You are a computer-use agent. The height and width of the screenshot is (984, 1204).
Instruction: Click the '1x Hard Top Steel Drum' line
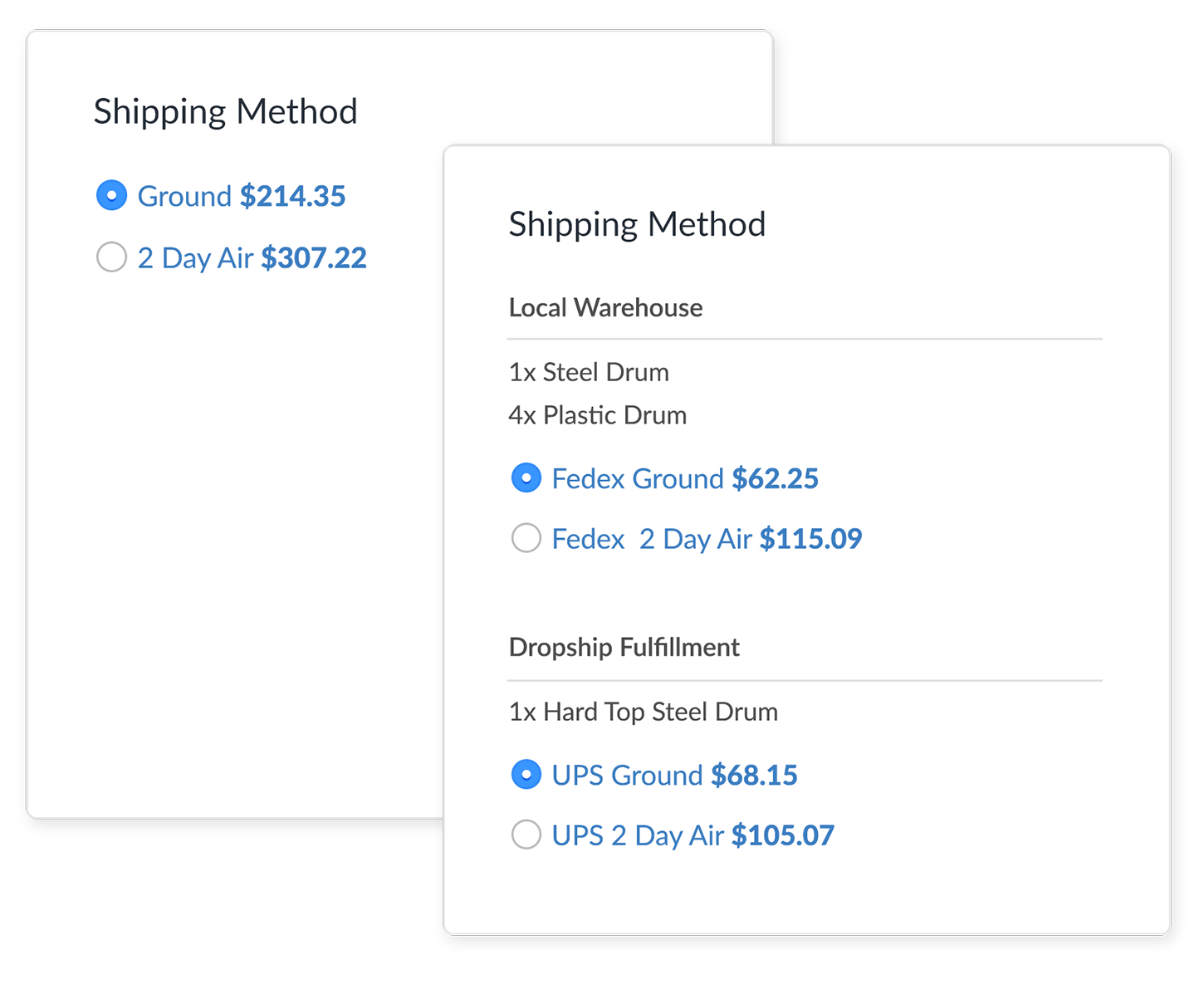tap(644, 712)
